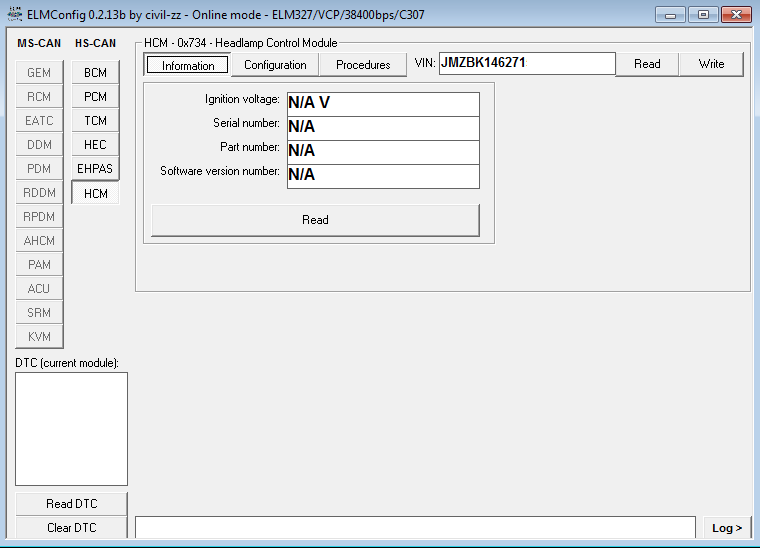Viewport: 760px width, 548px height.
Task: Click the status text field at bottom
Action: (x=415, y=528)
